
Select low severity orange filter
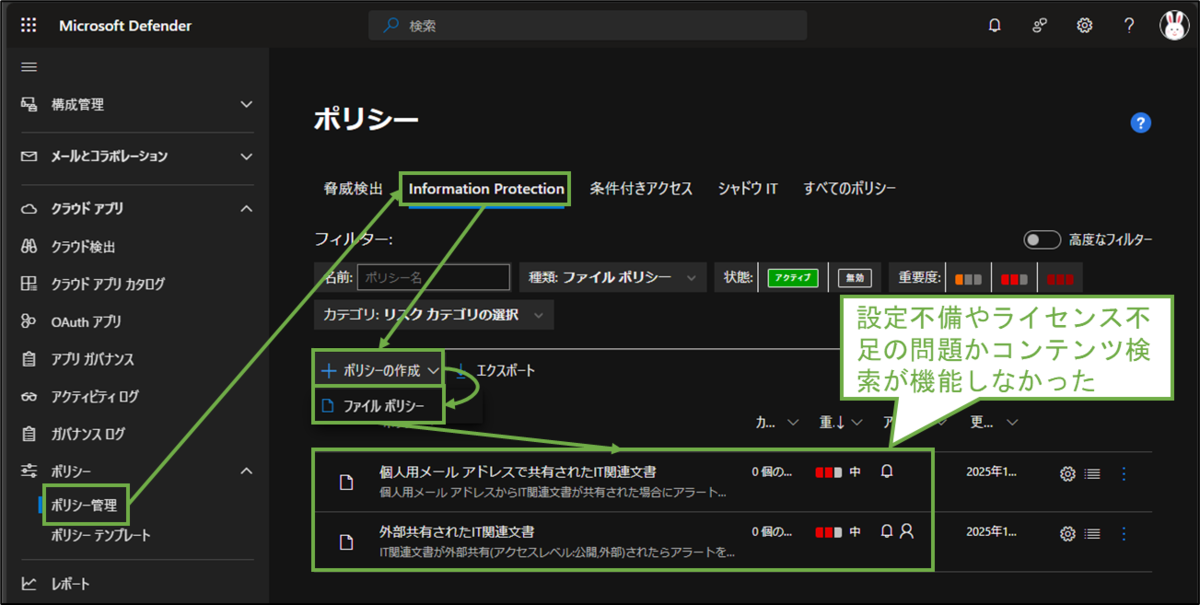[968, 279]
